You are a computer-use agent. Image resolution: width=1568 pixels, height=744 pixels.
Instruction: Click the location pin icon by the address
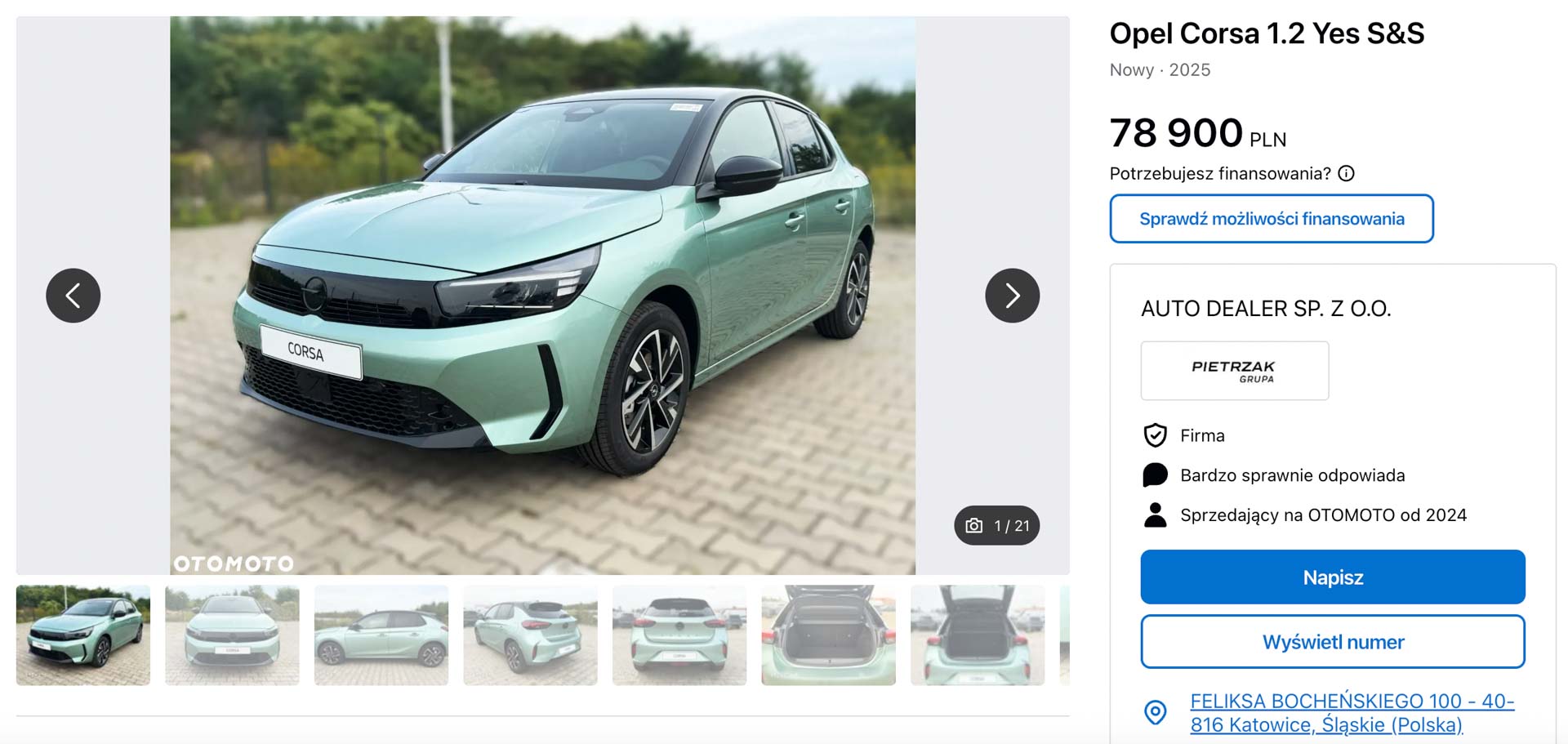(x=1155, y=712)
